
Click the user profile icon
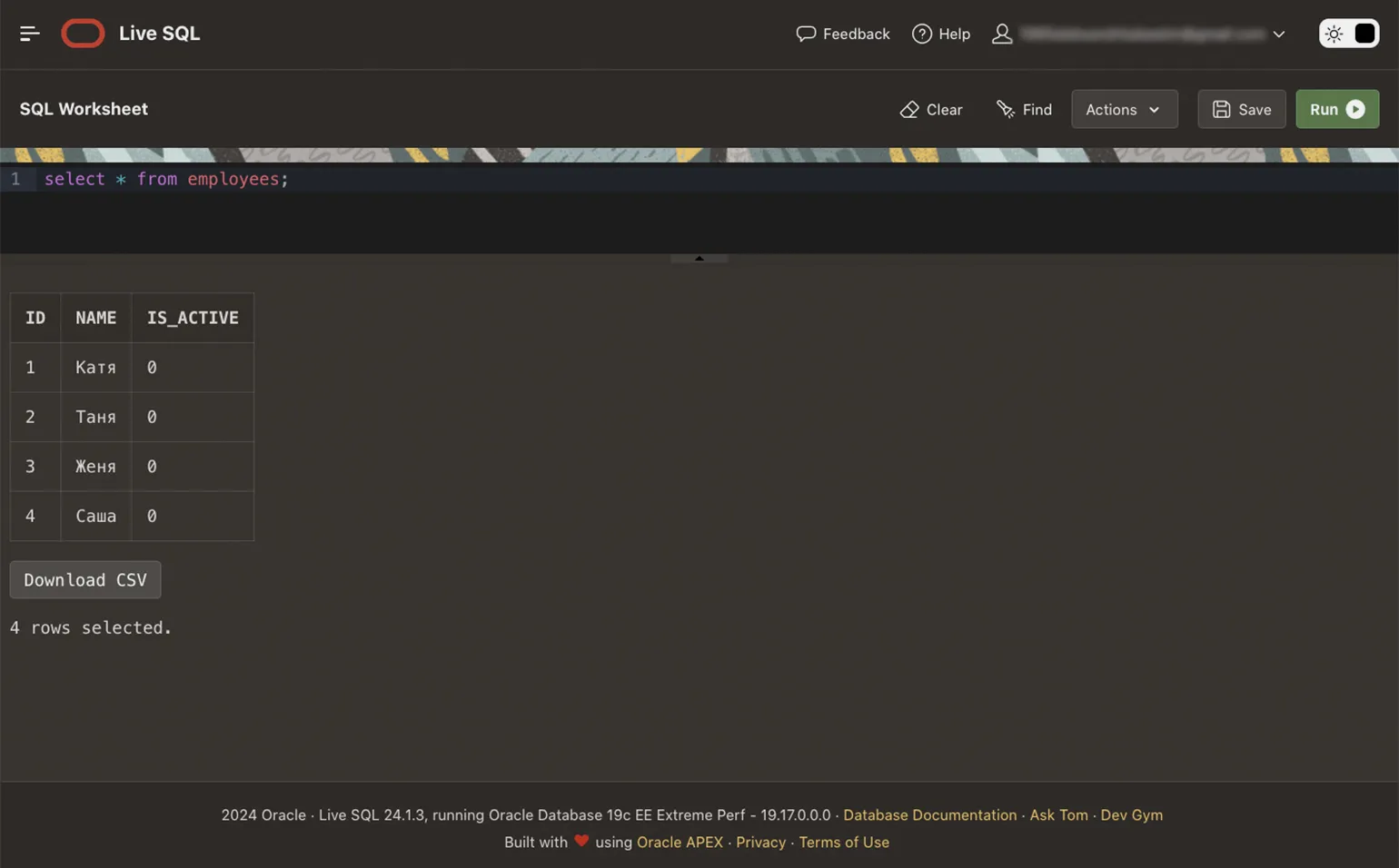pyautogui.click(x=1001, y=34)
